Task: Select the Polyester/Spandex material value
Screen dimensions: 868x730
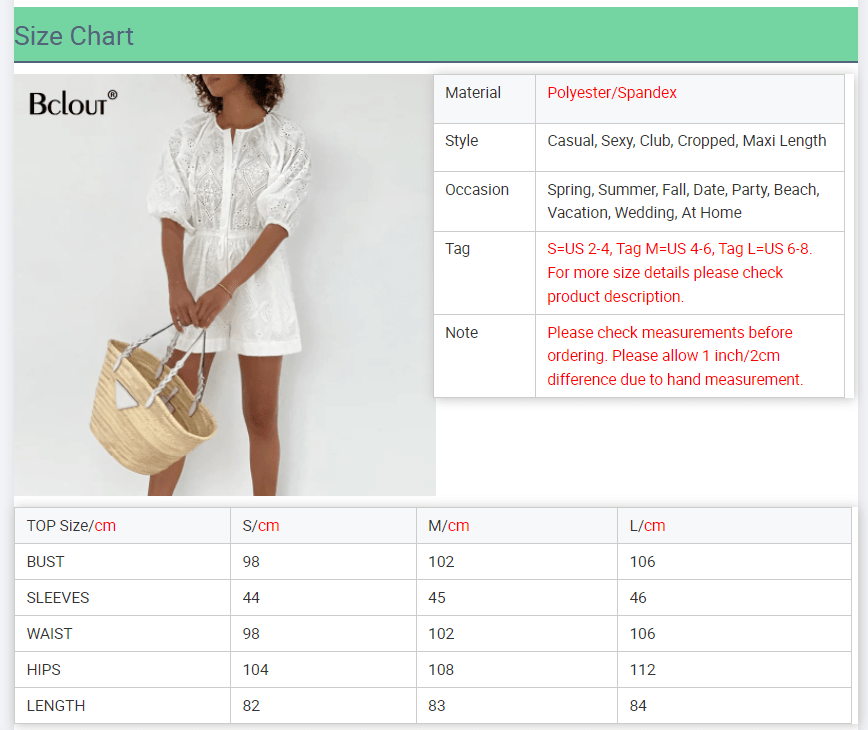Action: [x=611, y=93]
